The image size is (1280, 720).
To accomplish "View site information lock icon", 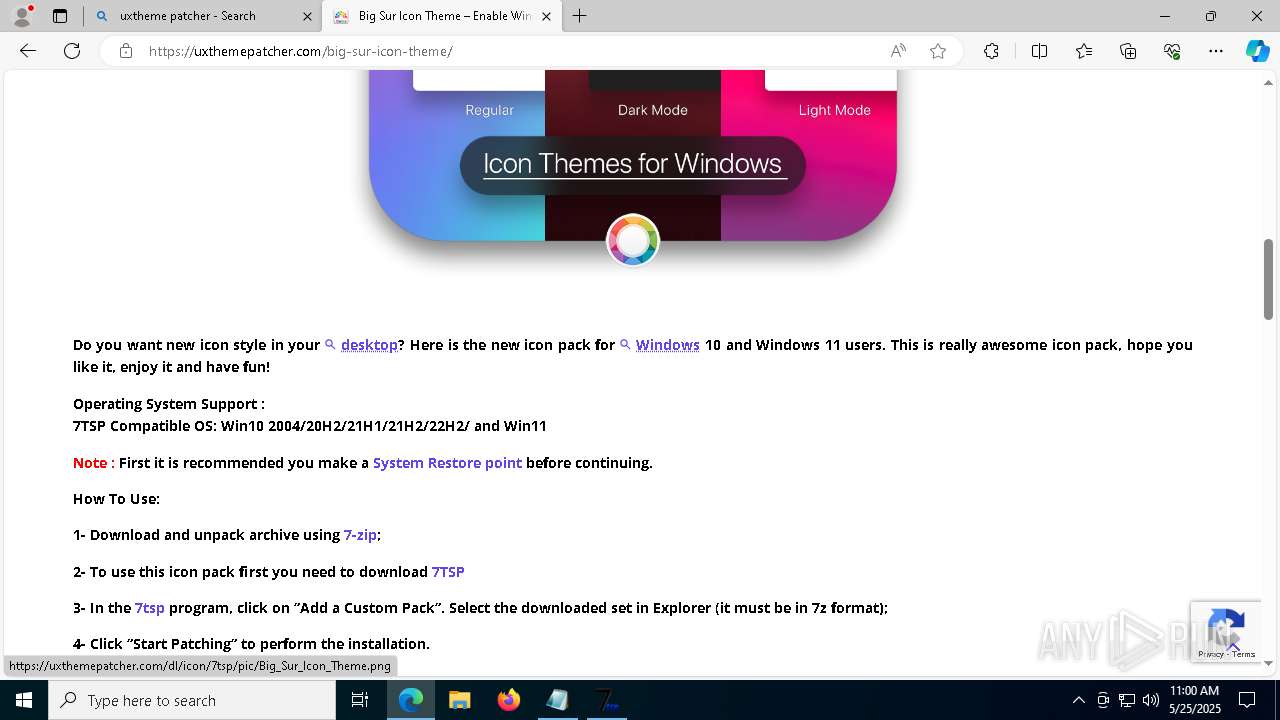I will tap(126, 51).
